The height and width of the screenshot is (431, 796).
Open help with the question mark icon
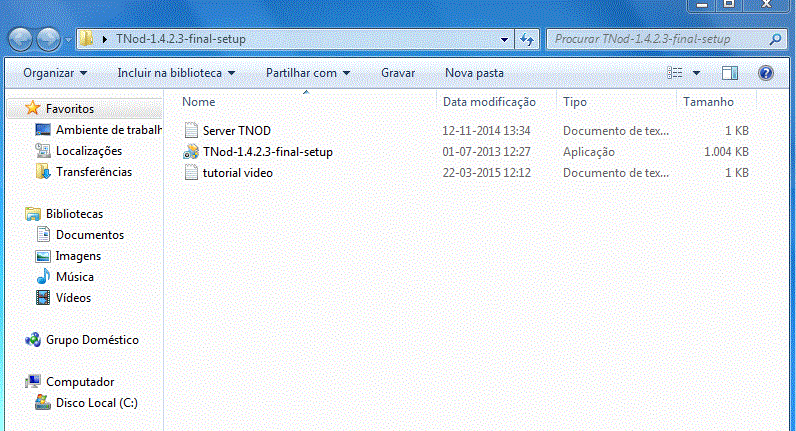[x=766, y=73]
